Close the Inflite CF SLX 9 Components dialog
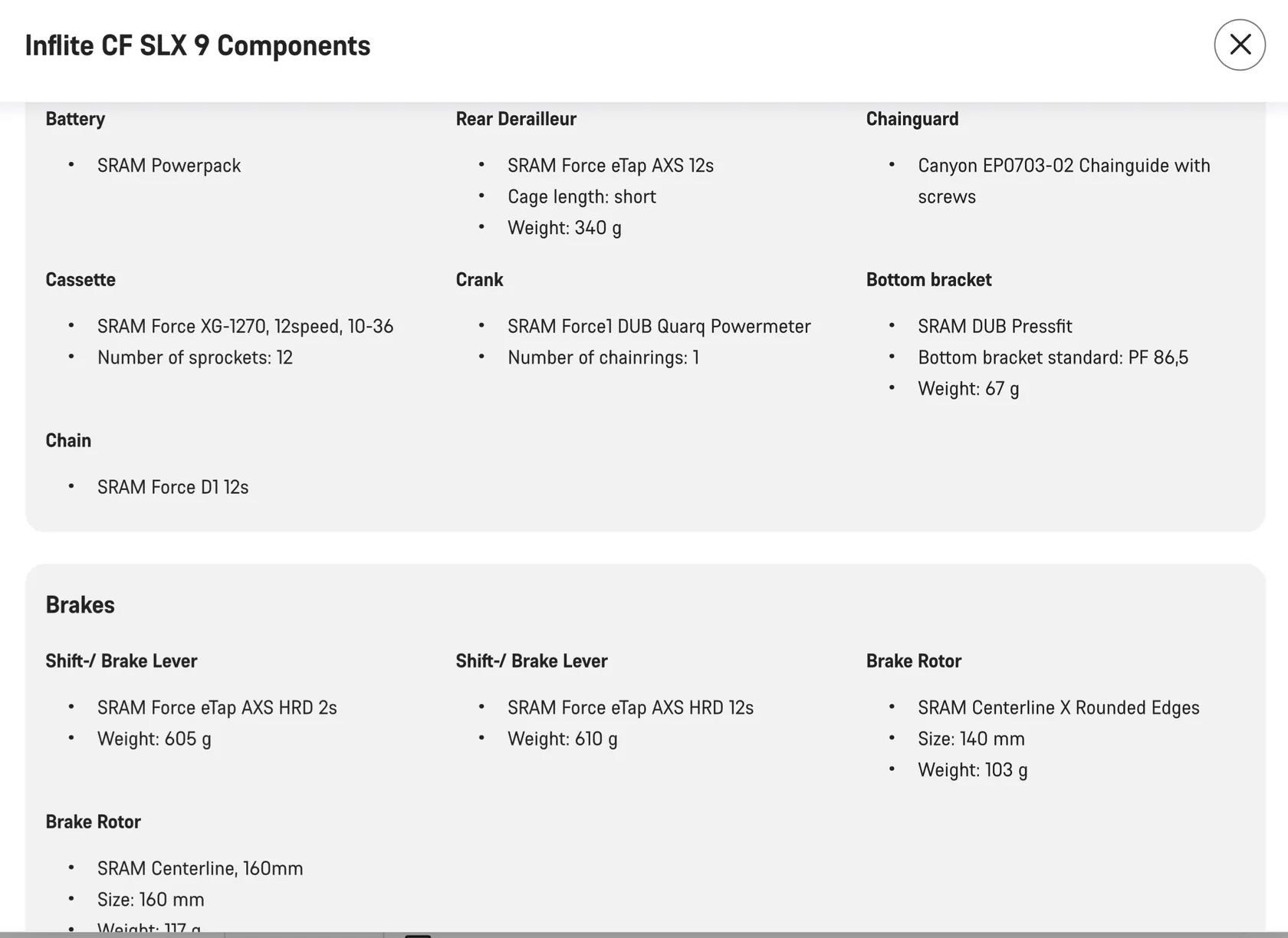Viewport: 1288px width, 938px height. point(1239,45)
